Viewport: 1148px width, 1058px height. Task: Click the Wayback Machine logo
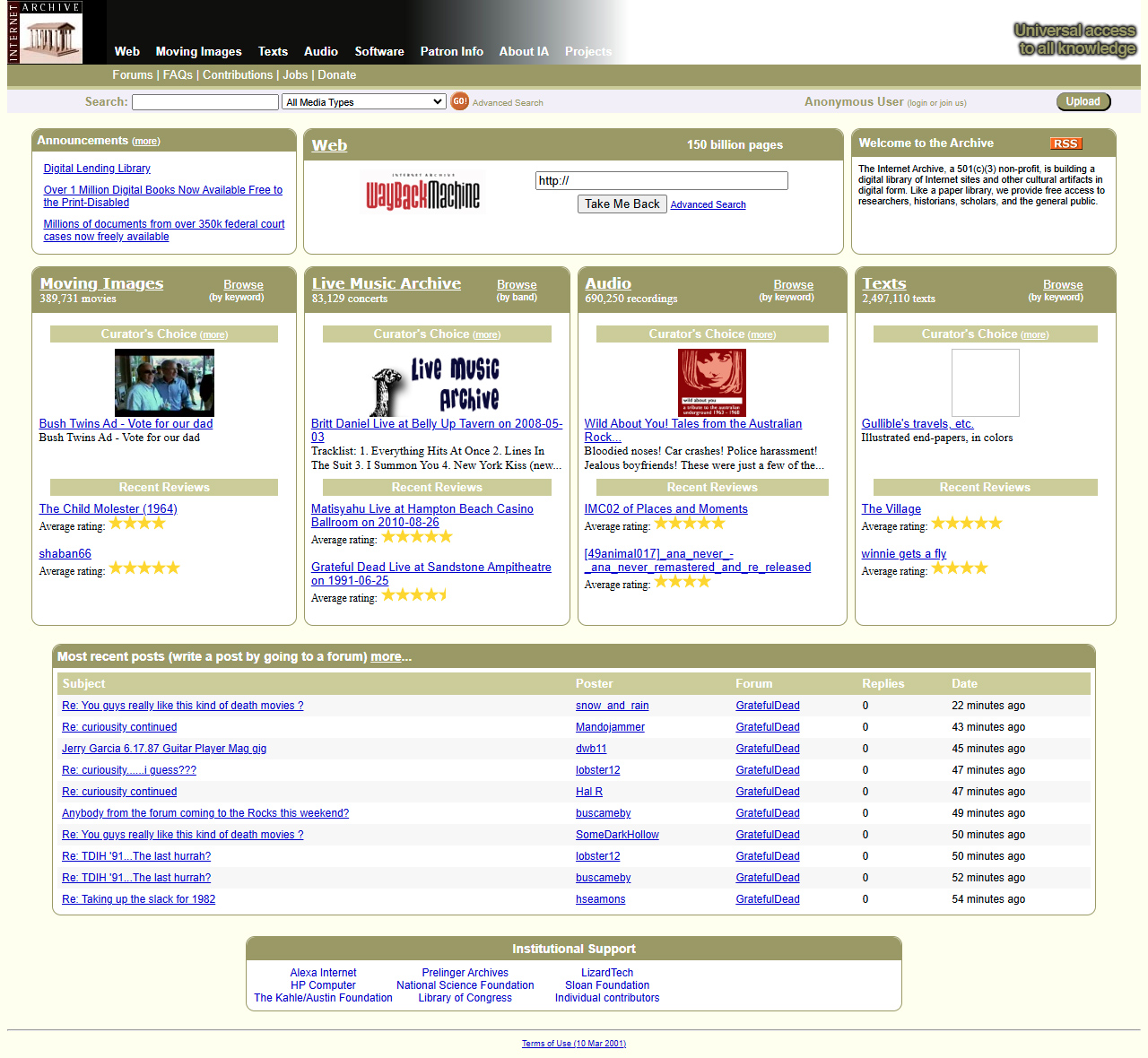click(x=422, y=192)
